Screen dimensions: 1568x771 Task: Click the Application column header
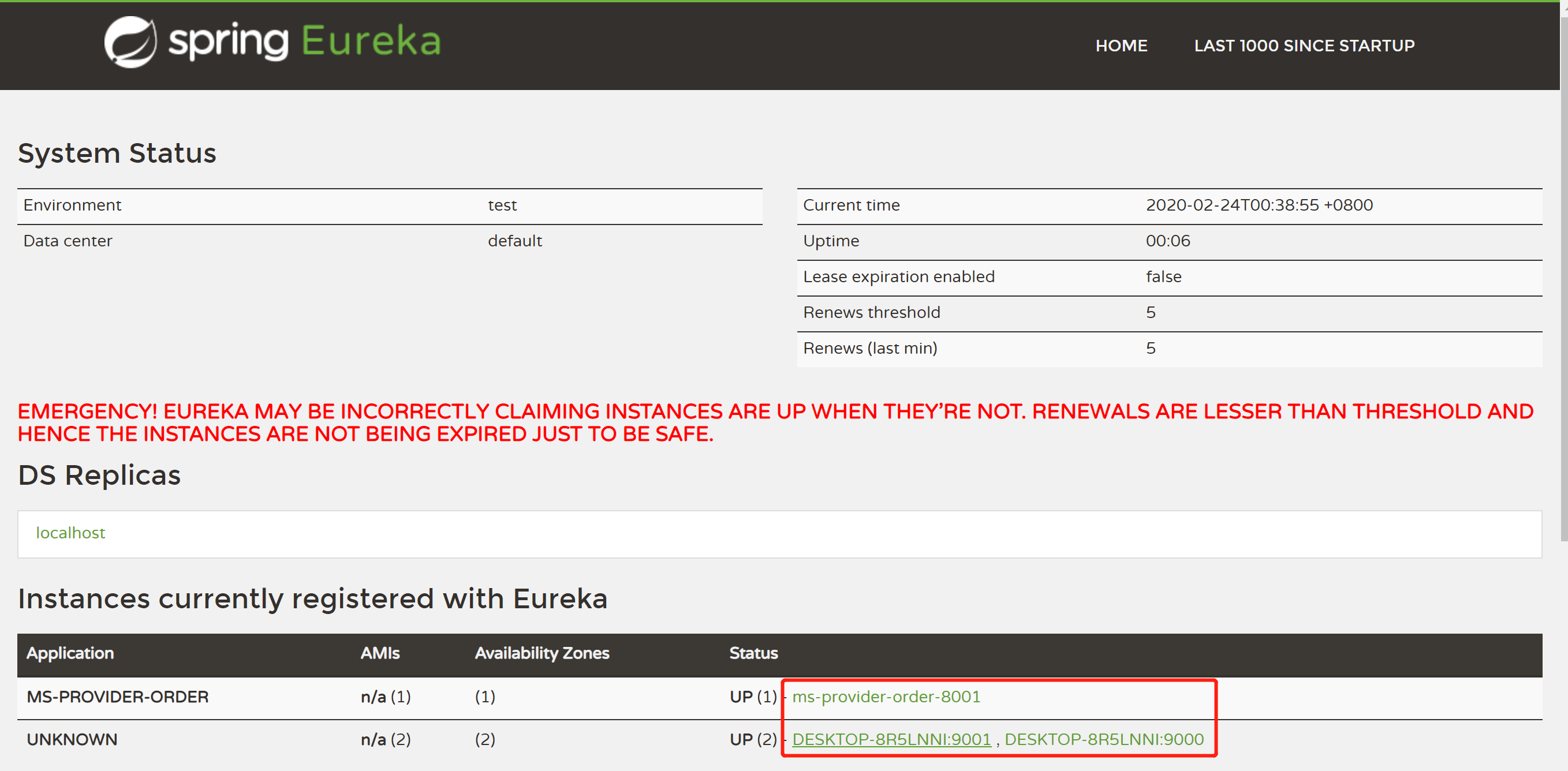(x=70, y=653)
